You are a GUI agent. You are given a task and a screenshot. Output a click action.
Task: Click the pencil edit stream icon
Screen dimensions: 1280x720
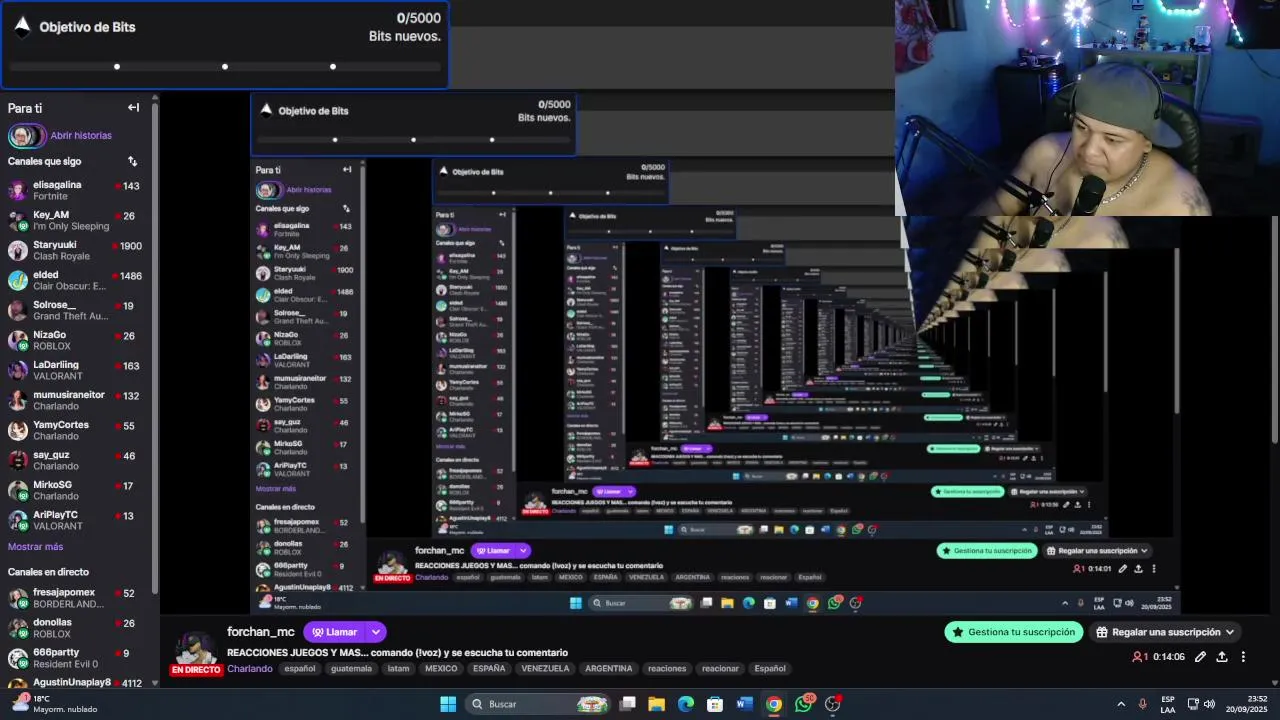1200,657
